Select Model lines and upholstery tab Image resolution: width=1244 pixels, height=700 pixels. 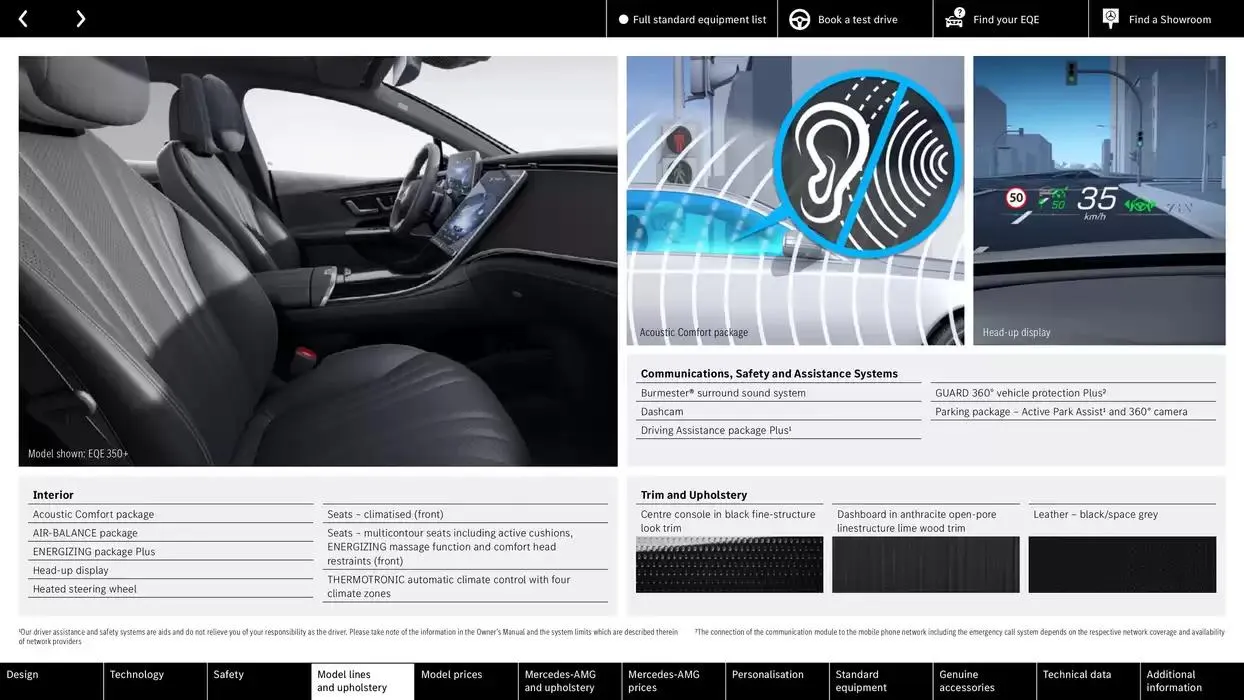pos(363,681)
